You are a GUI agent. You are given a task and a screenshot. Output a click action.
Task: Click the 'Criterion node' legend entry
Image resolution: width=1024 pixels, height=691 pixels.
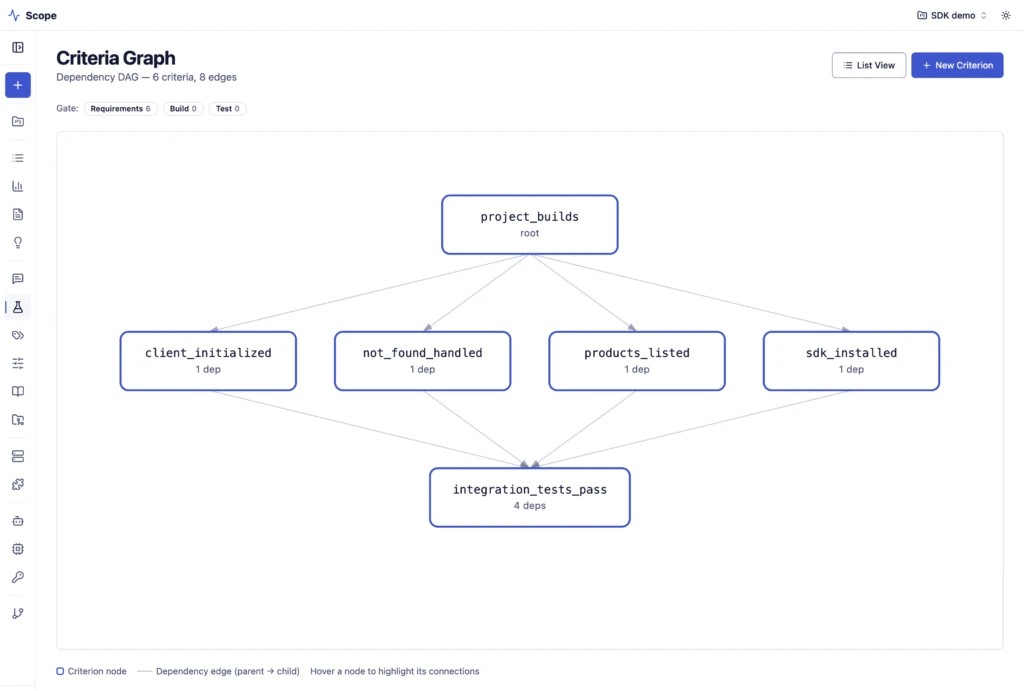pos(91,671)
